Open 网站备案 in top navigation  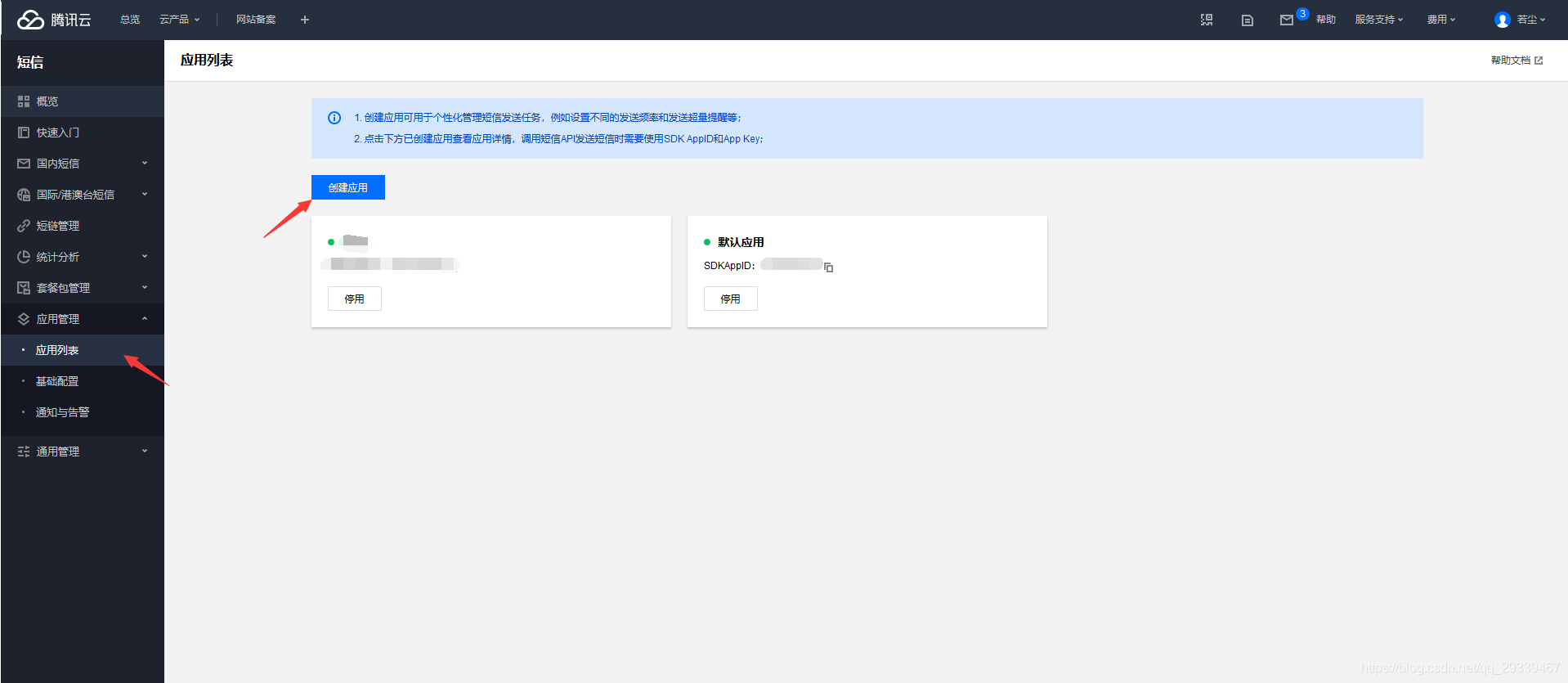click(x=256, y=20)
